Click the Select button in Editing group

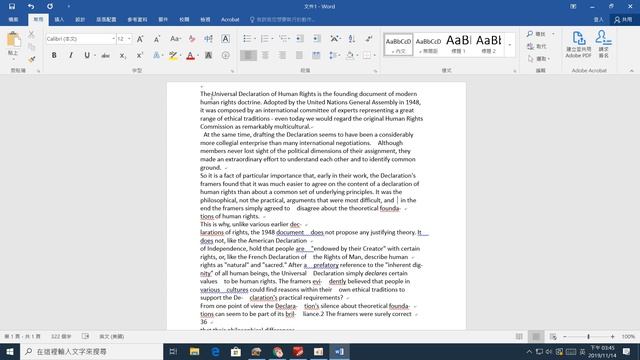(x=539, y=59)
